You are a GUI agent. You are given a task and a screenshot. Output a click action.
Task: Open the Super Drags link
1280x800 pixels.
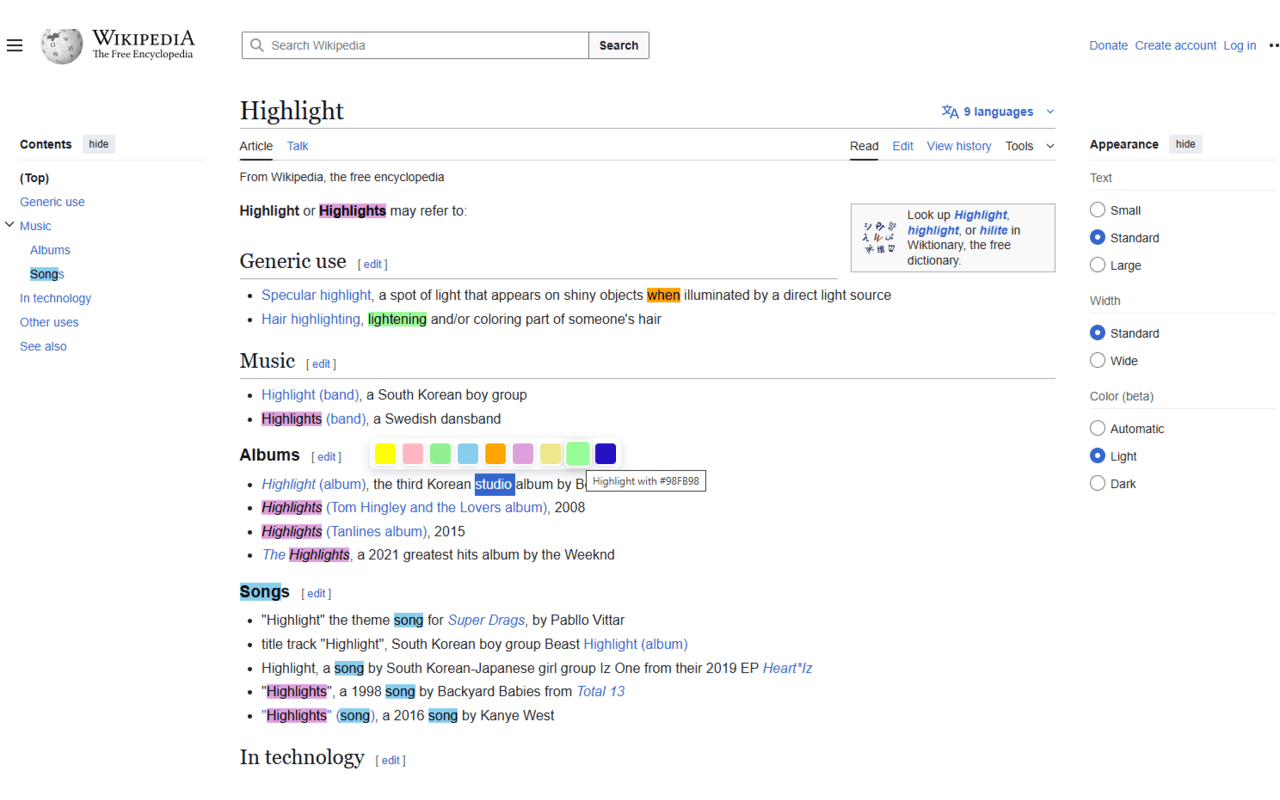[486, 620]
